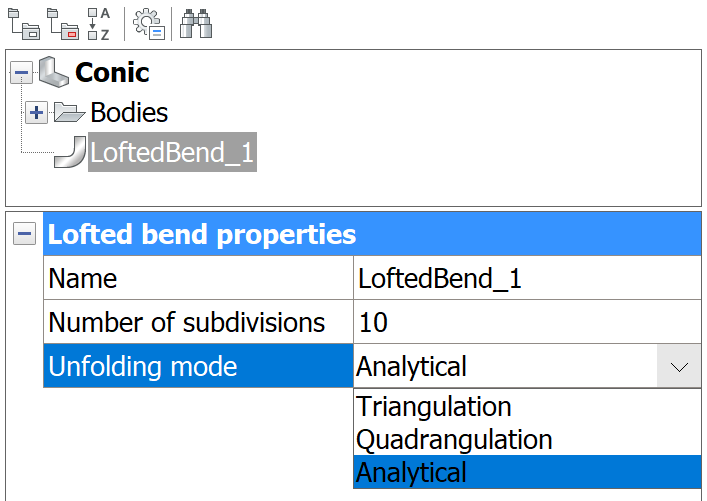The height and width of the screenshot is (501, 707).
Task: Choose Triangulation unfolding mode
Action: 434,407
